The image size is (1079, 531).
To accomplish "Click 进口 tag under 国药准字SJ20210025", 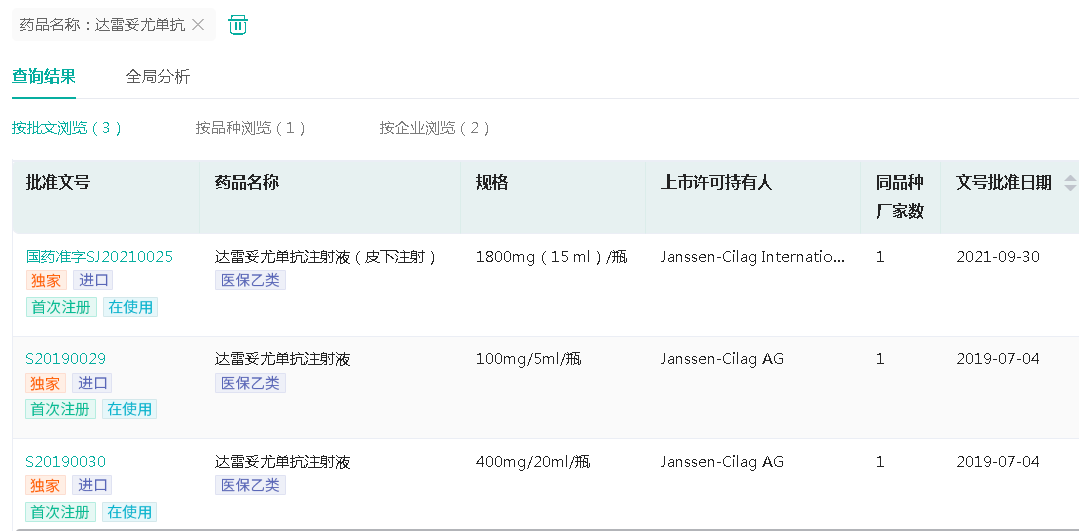I will coord(93,281).
